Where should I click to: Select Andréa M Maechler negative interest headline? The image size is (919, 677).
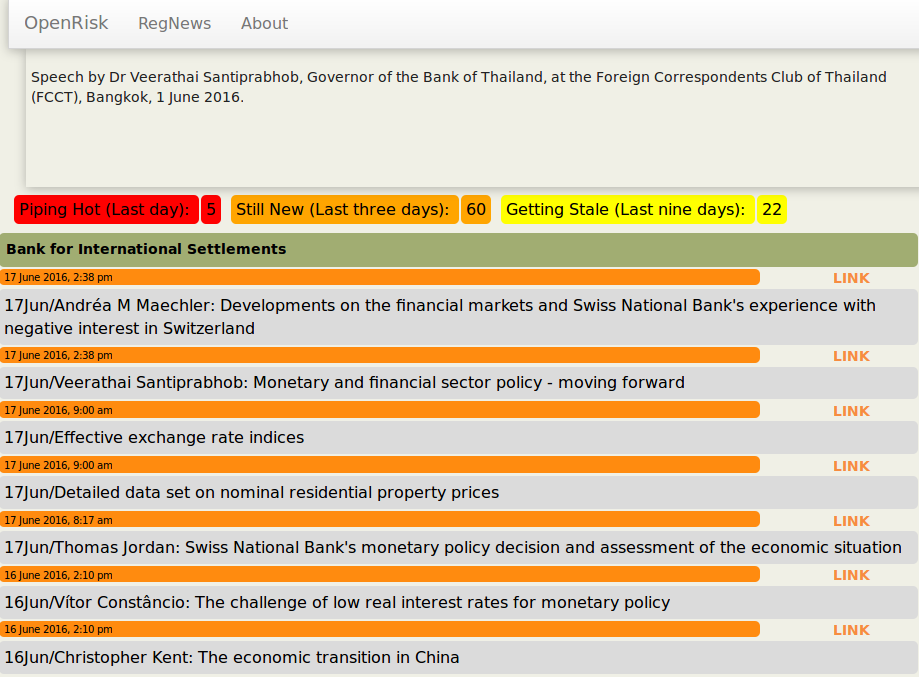(x=459, y=317)
